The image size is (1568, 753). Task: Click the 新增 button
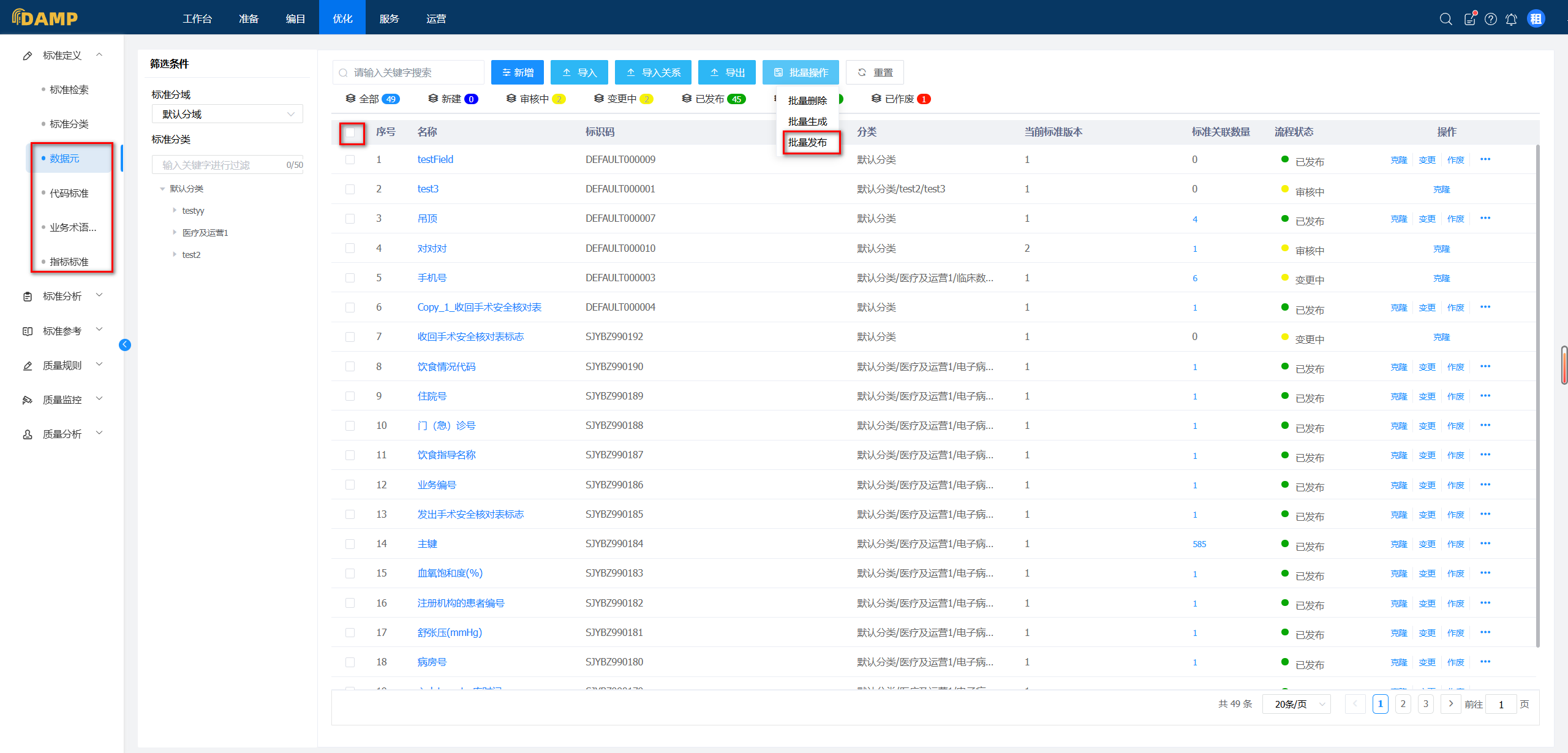(x=518, y=72)
